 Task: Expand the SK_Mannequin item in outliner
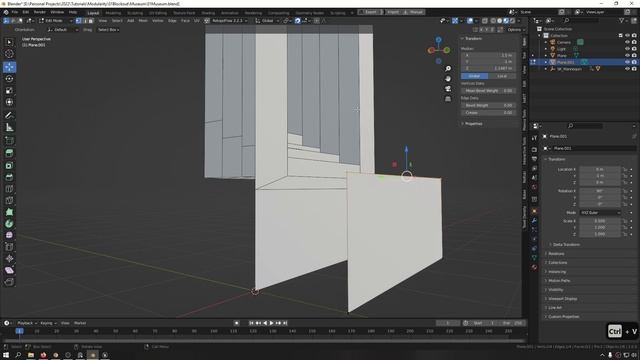click(546, 69)
